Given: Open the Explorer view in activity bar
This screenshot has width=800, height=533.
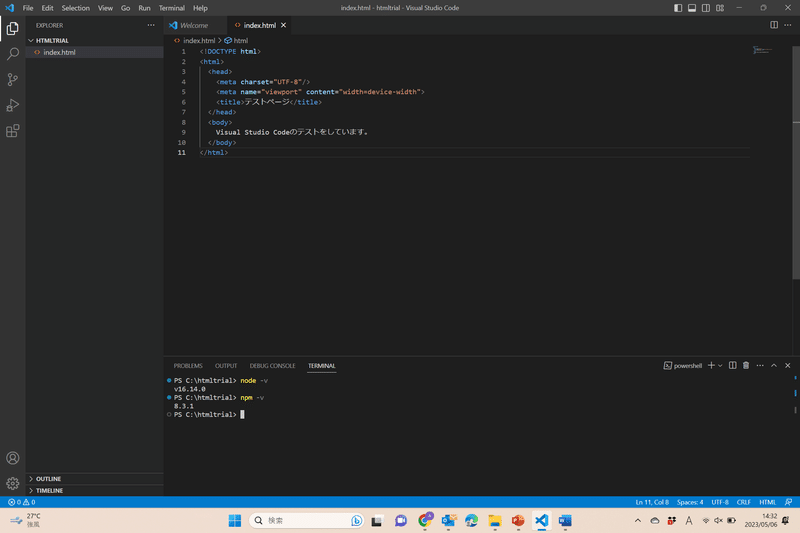Looking at the screenshot, I should (13, 29).
